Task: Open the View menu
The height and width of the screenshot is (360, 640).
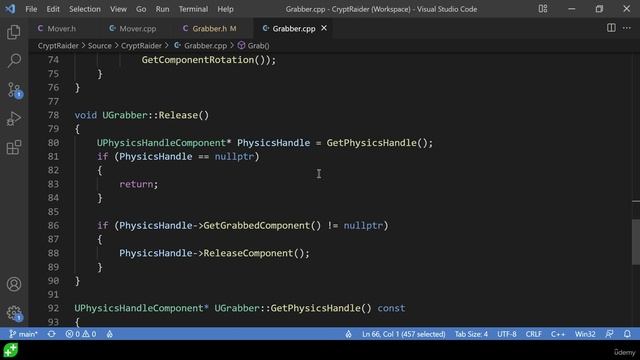Action: [118, 9]
